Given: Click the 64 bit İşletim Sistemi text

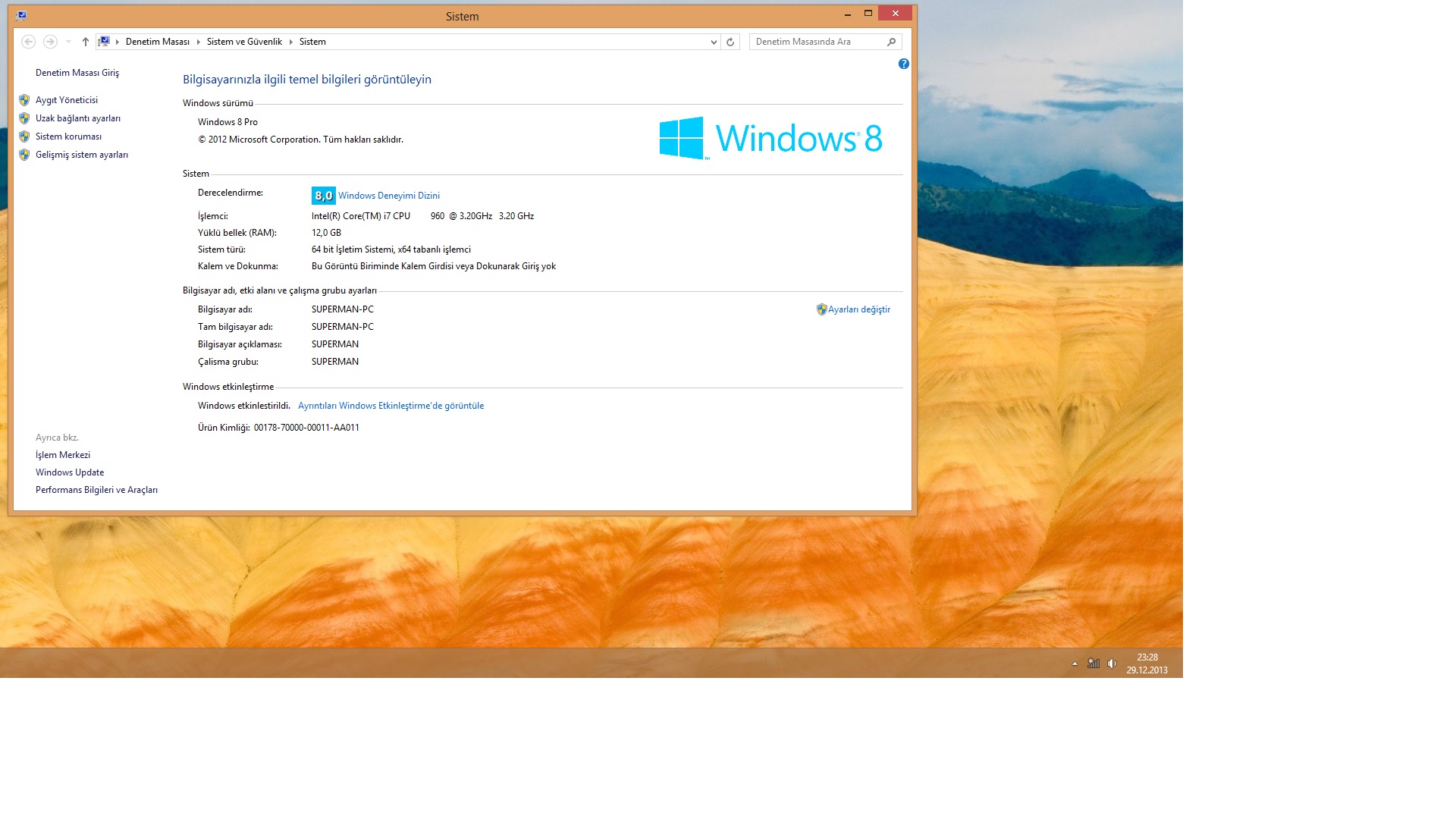Looking at the screenshot, I should 353,249.
